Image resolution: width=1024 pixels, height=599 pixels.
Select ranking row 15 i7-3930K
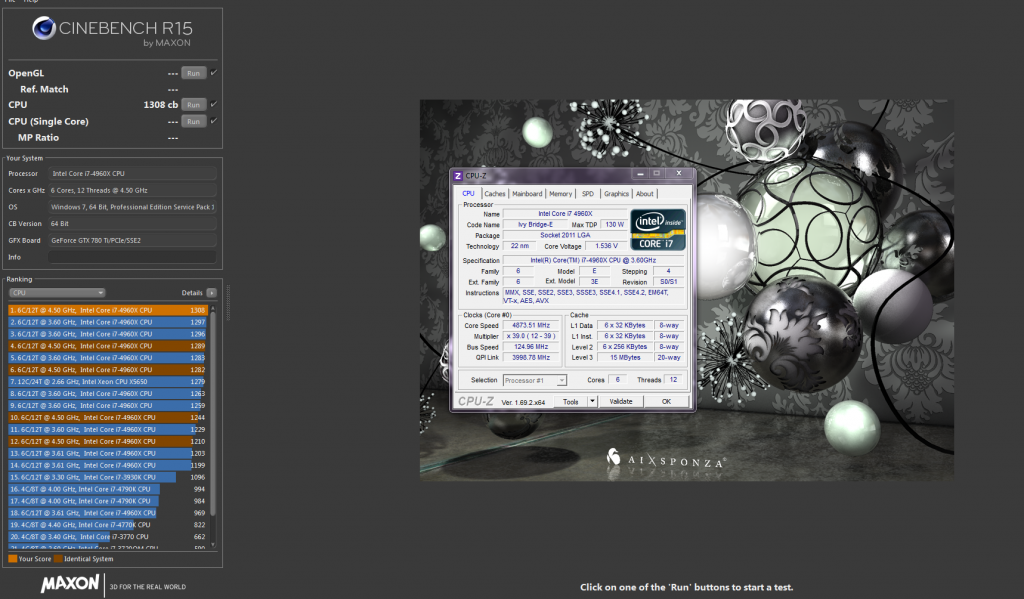coord(108,477)
